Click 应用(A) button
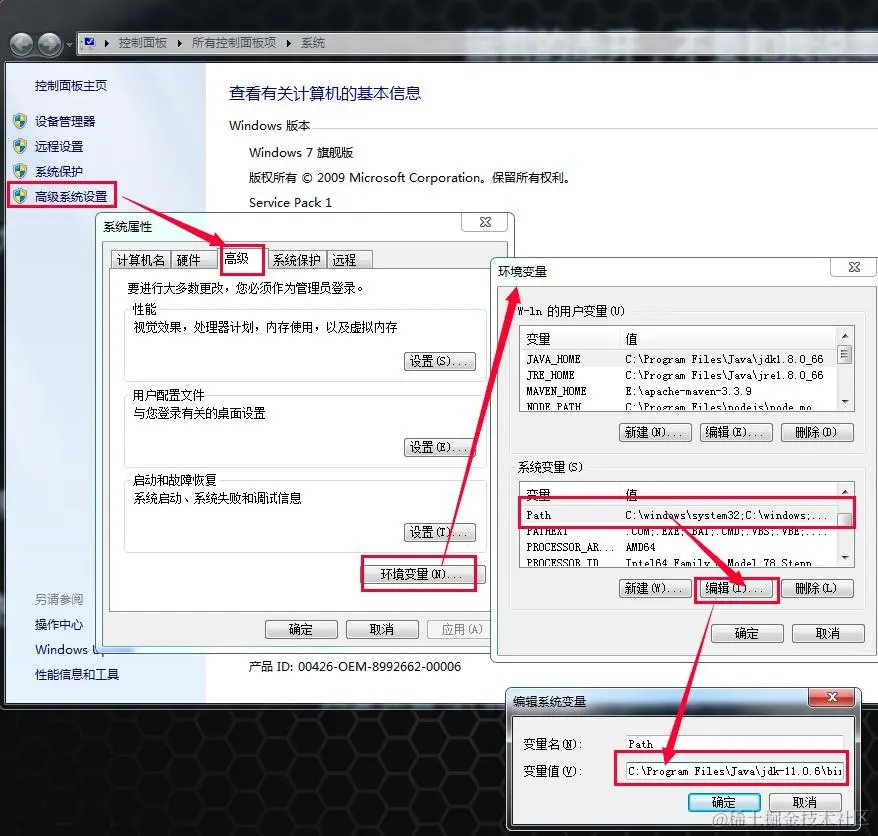Image resolution: width=878 pixels, height=836 pixels. pyautogui.click(x=459, y=629)
